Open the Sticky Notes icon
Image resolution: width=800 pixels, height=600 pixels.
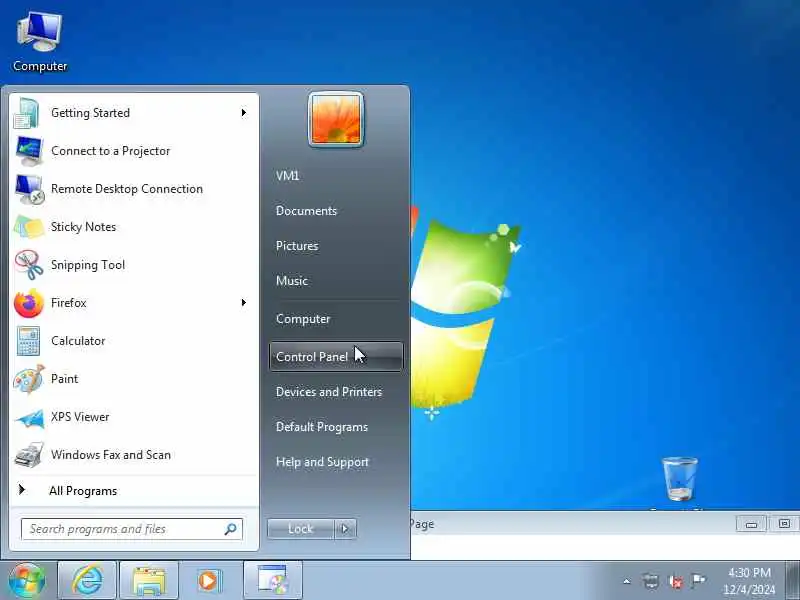tap(29, 227)
